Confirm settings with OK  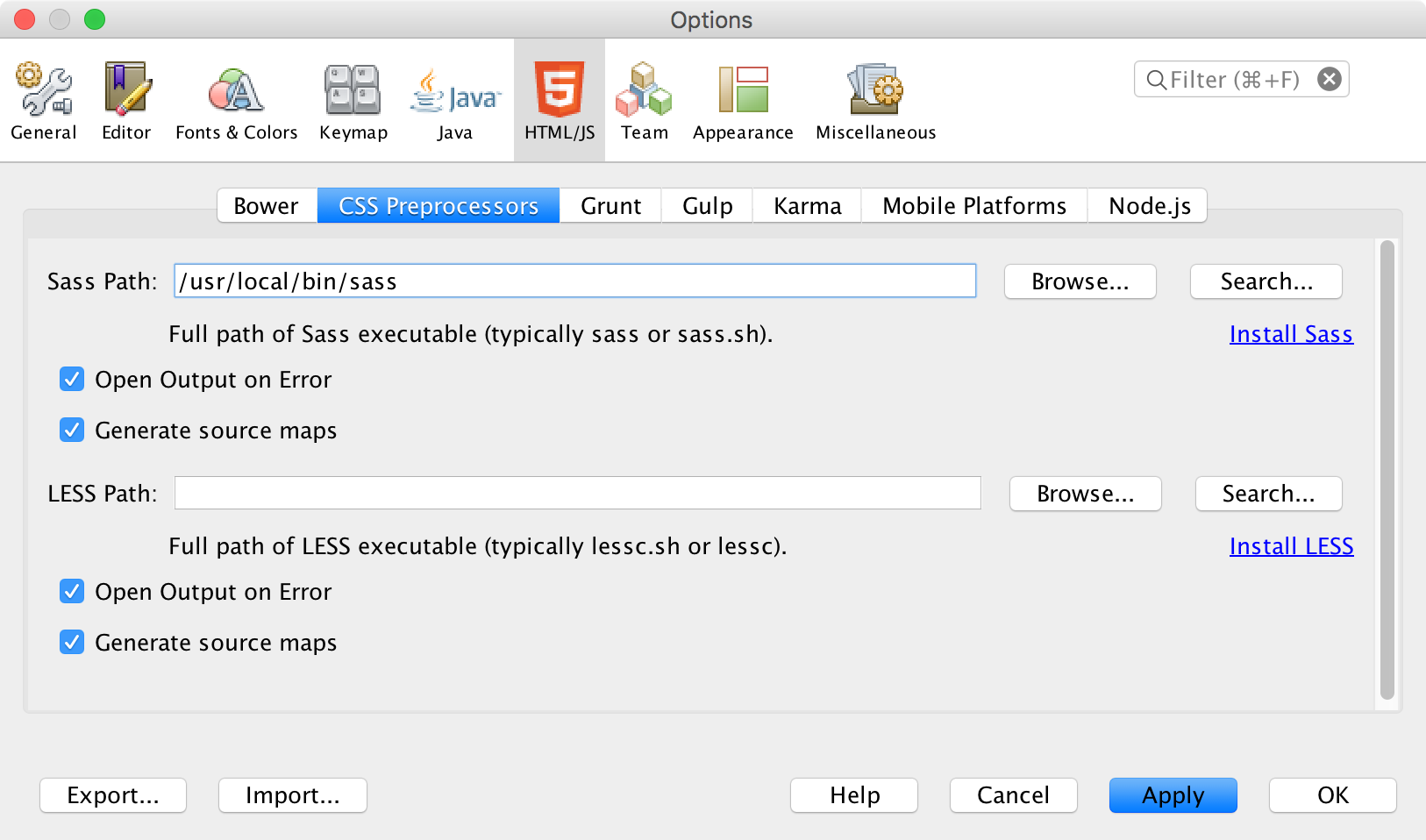(1333, 795)
